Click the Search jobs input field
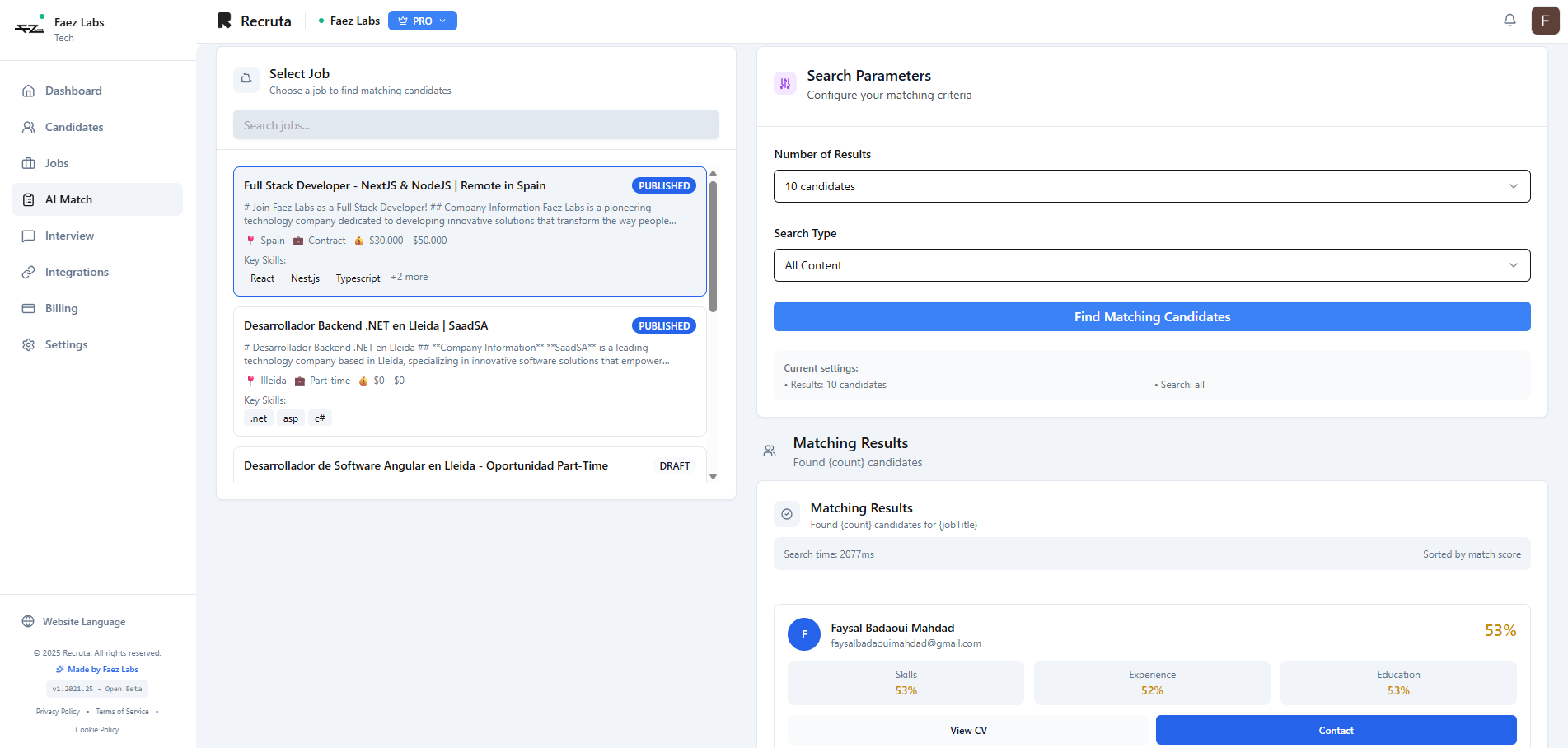This screenshot has width=1568, height=748. pyautogui.click(x=475, y=125)
